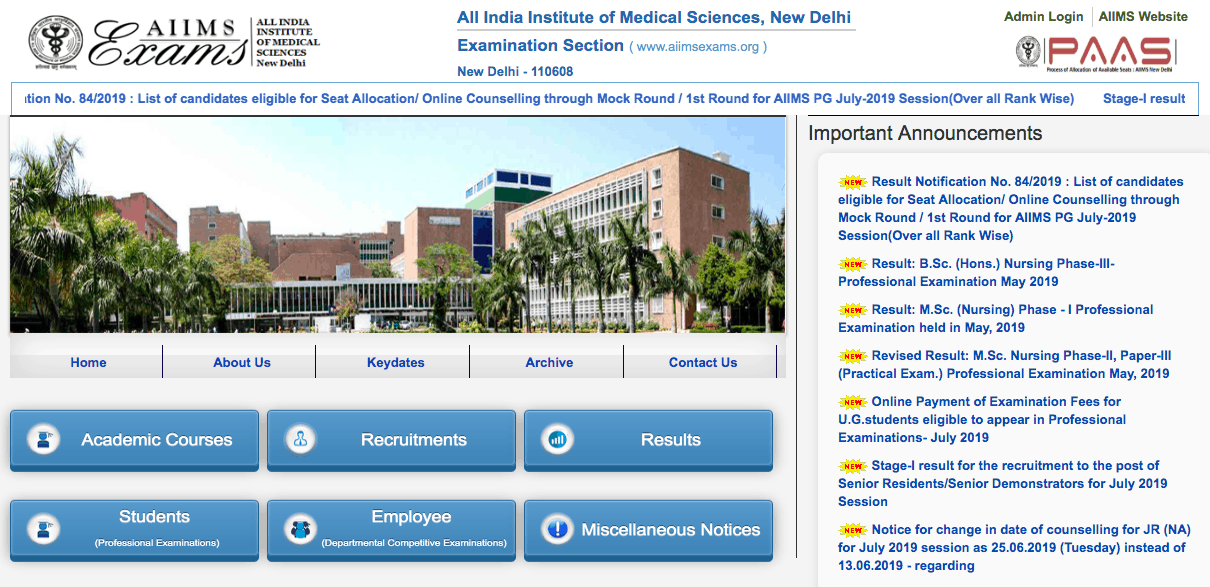Image resolution: width=1210 pixels, height=587 pixels.
Task: Click the PAAS logo
Action: 1093,53
